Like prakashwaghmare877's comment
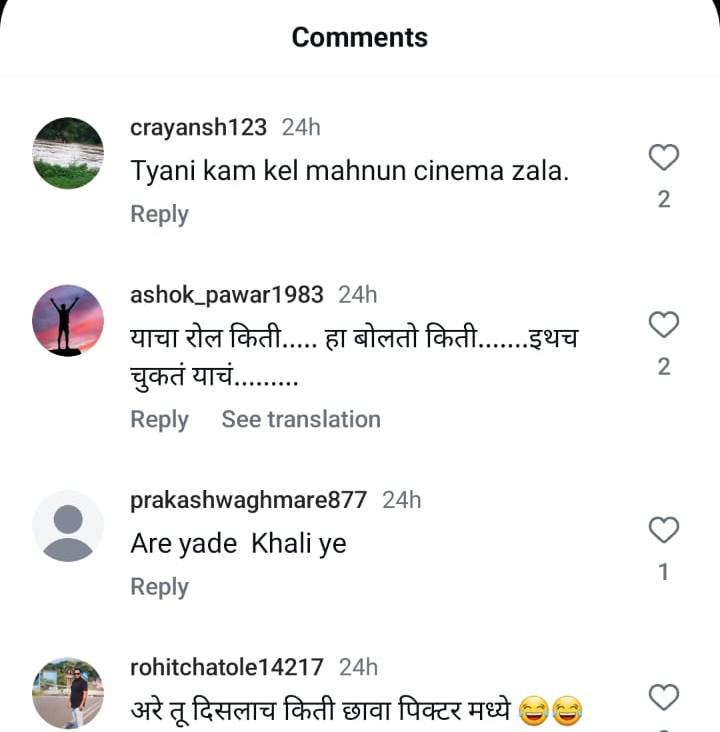 pyautogui.click(x=664, y=529)
